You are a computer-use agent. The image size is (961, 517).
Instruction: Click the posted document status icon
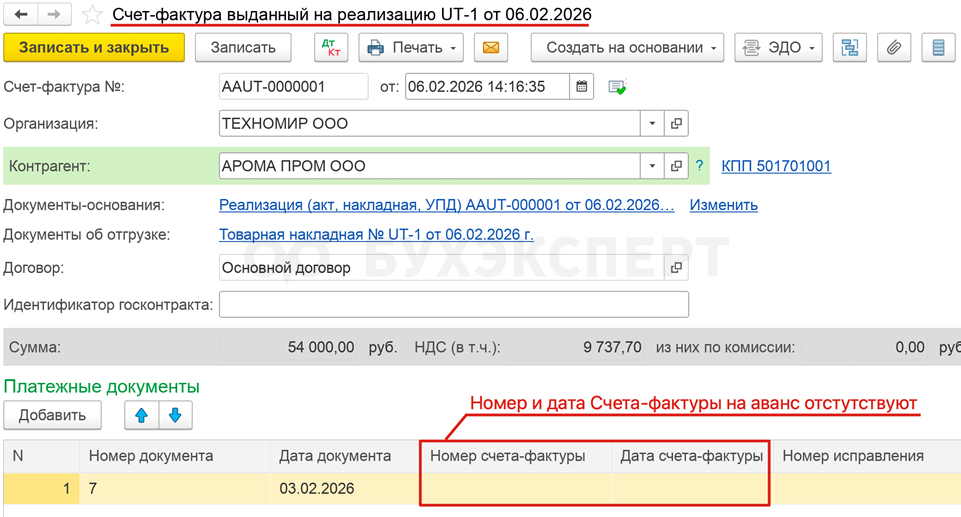coord(617,87)
